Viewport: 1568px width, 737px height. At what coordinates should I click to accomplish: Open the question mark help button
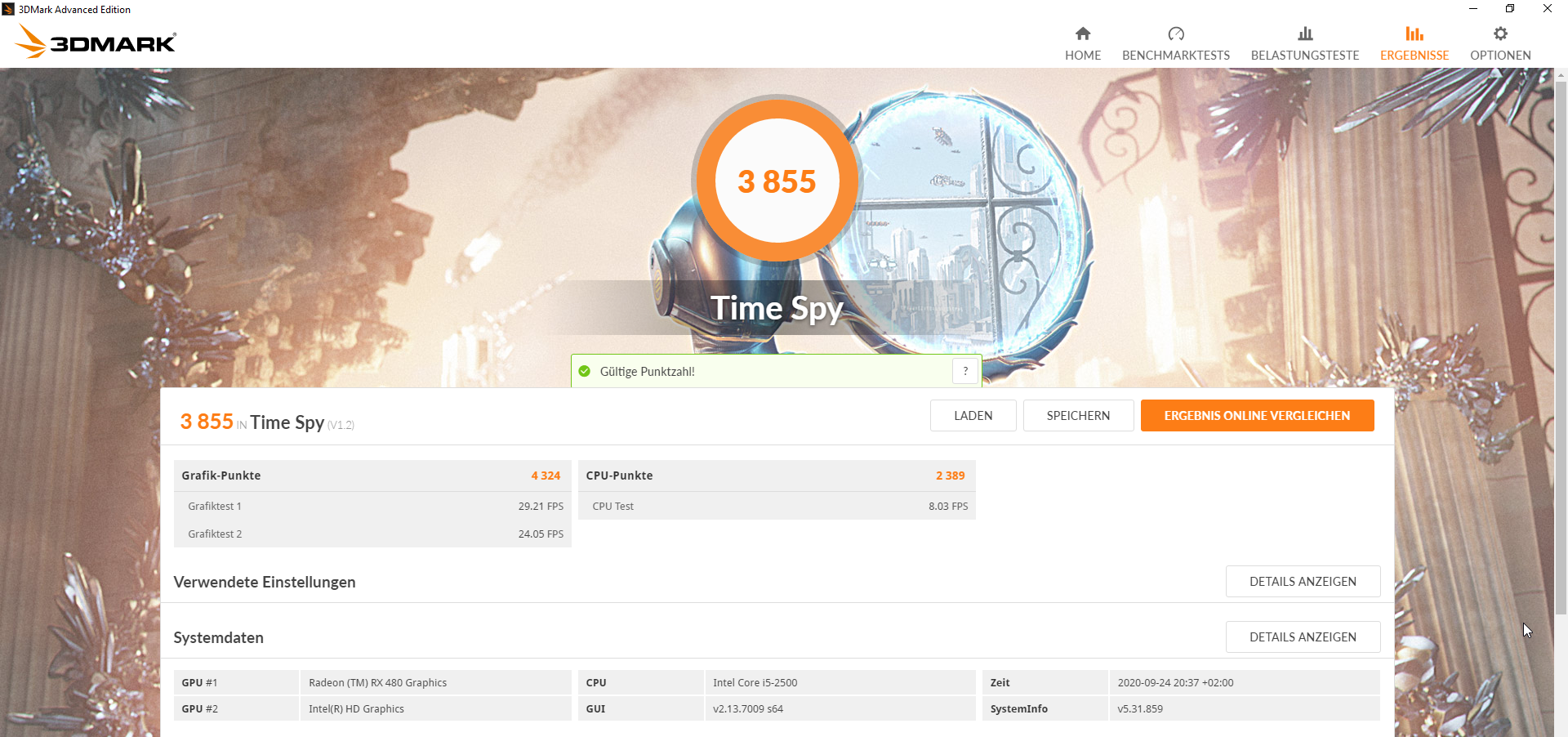965,371
